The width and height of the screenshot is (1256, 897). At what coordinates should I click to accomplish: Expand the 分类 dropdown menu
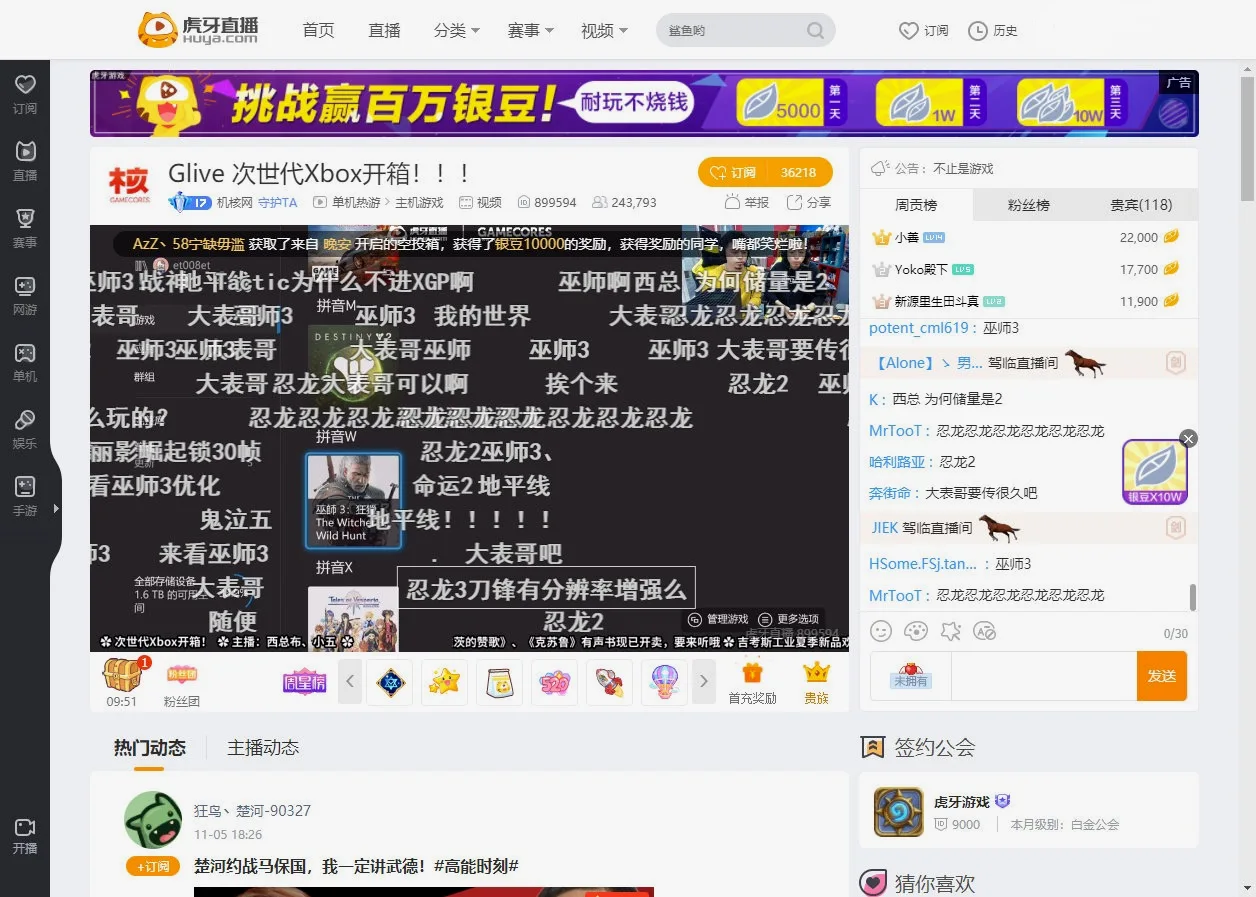457,31
